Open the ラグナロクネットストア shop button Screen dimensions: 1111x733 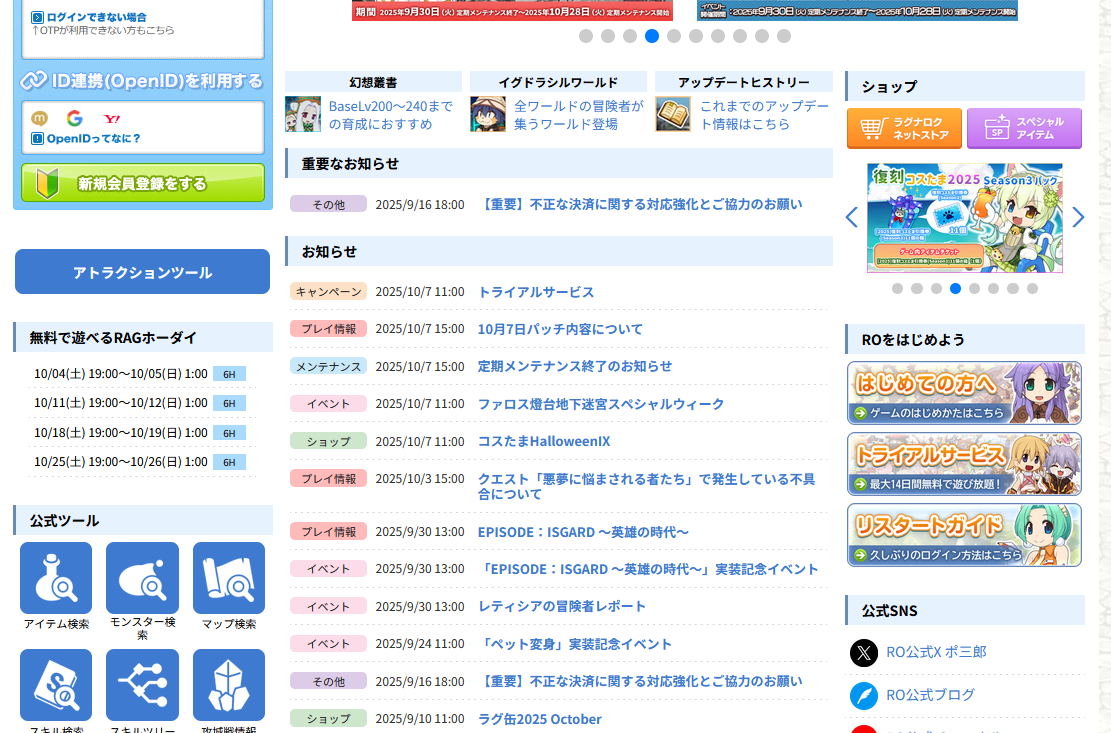coord(904,129)
